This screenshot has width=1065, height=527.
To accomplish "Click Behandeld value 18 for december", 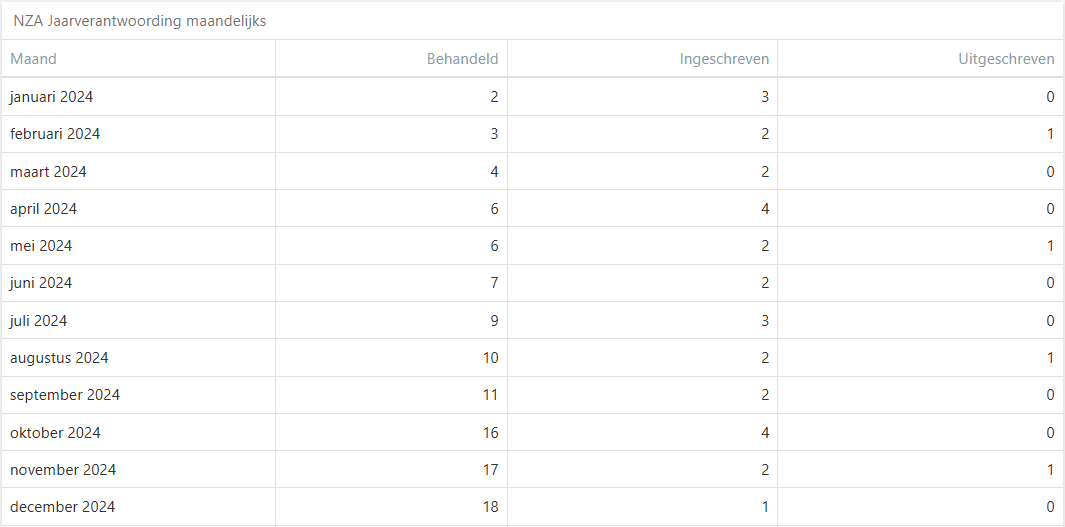I will (490, 507).
